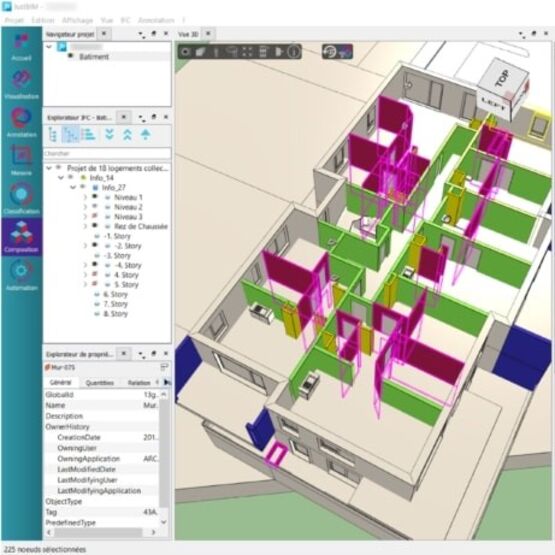
Task: Click the sixth icon in 3D toolbar
Action: pyautogui.click(x=263, y=52)
